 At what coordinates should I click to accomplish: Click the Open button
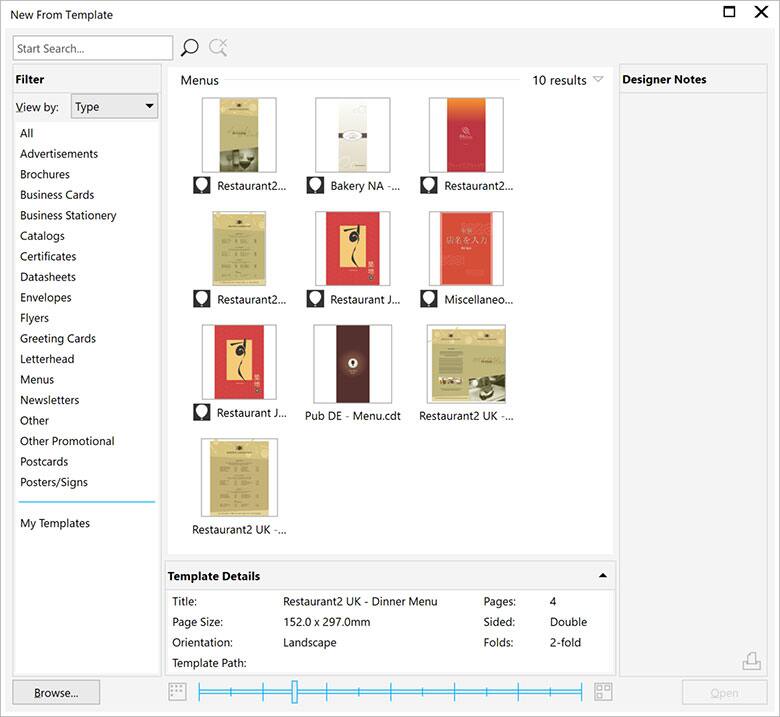tap(724, 692)
